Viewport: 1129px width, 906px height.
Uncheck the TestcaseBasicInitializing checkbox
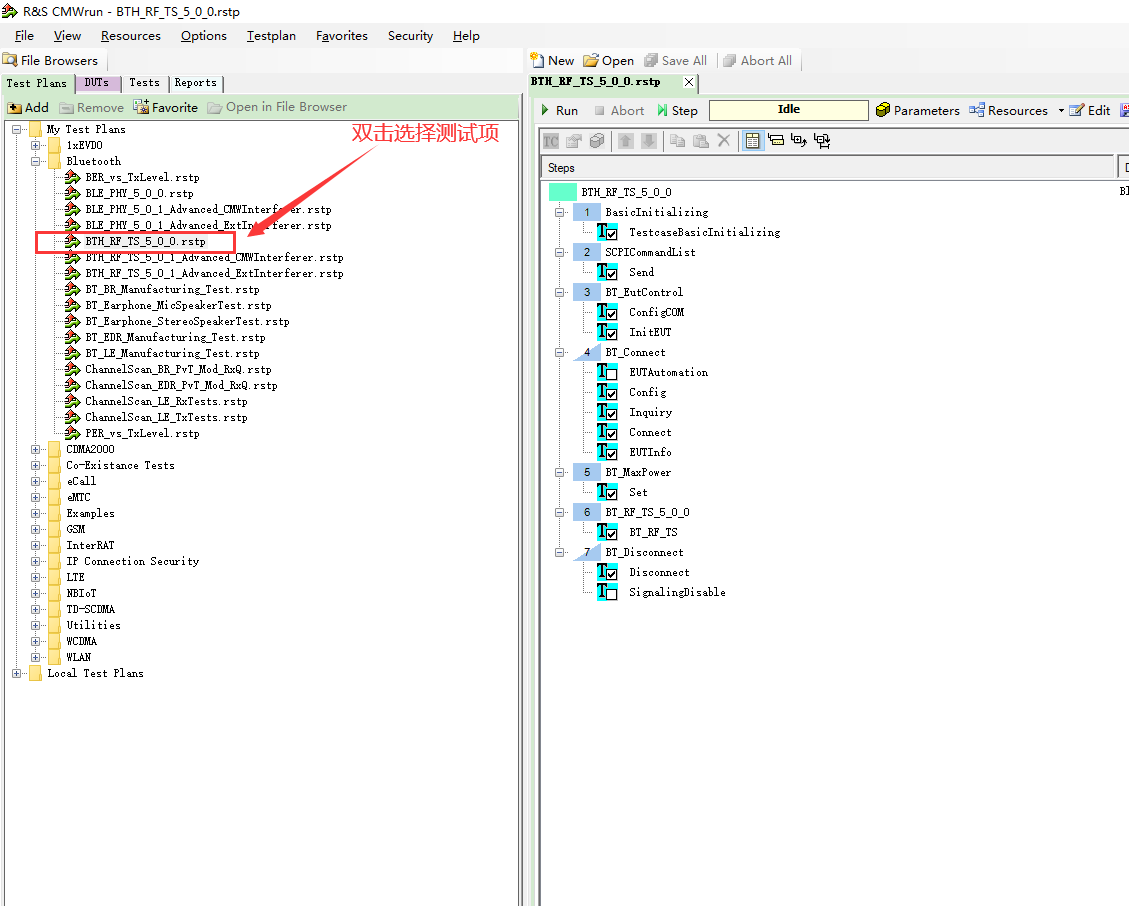tap(612, 233)
